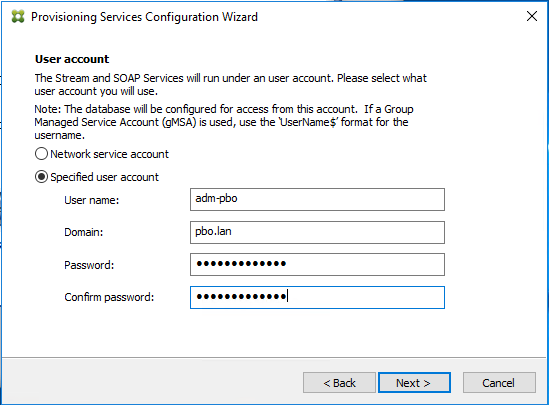The width and height of the screenshot is (549, 405).
Task: Click into the User name field
Action: [x=317, y=200]
